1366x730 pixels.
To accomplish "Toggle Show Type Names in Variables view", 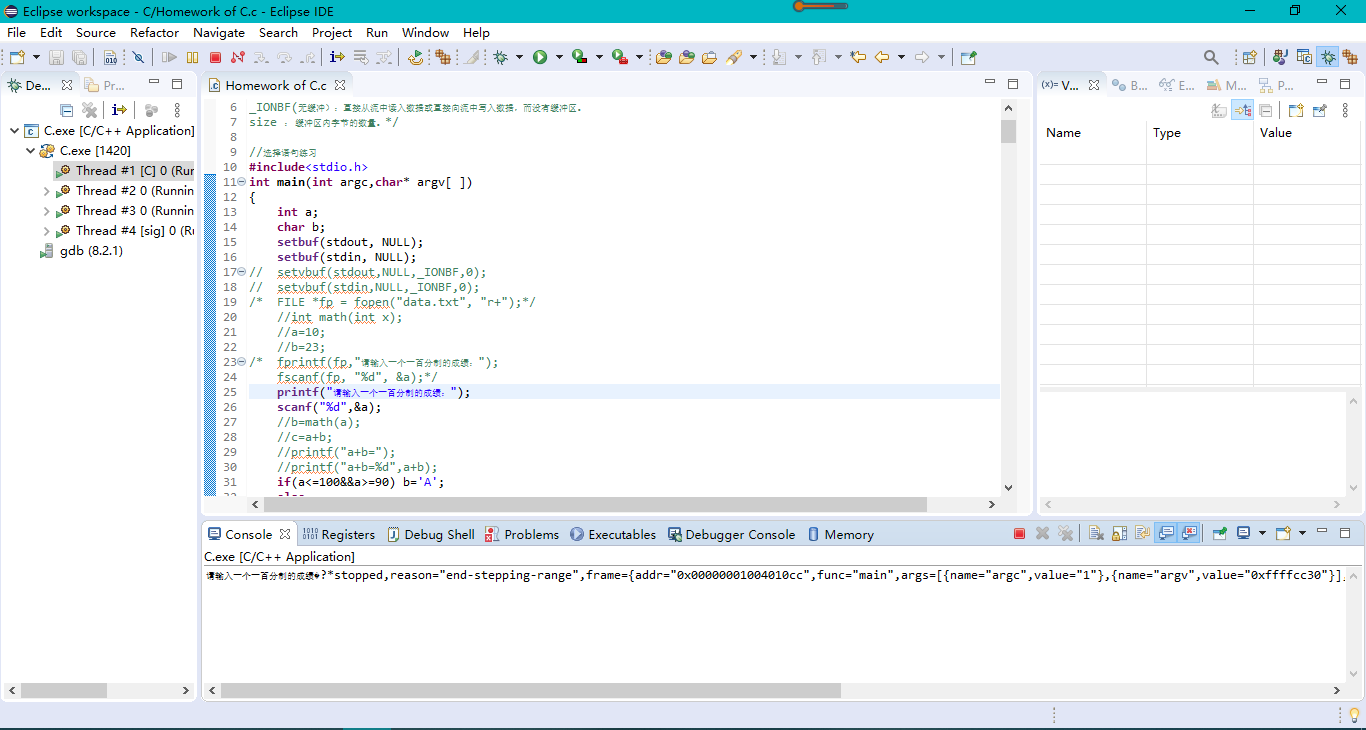I will [x=1218, y=110].
